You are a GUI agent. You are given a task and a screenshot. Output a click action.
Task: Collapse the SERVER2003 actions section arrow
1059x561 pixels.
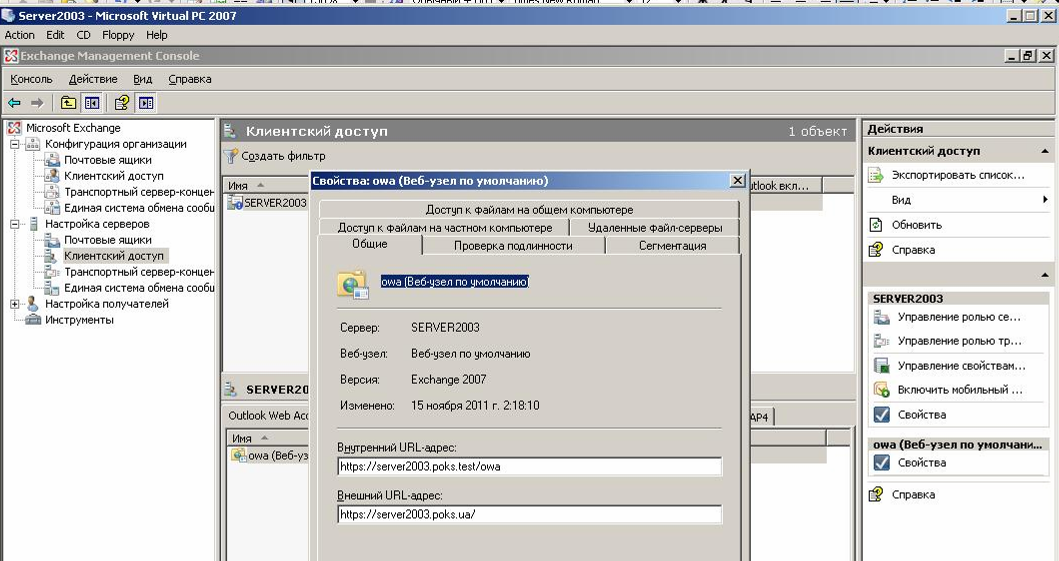(1045, 275)
